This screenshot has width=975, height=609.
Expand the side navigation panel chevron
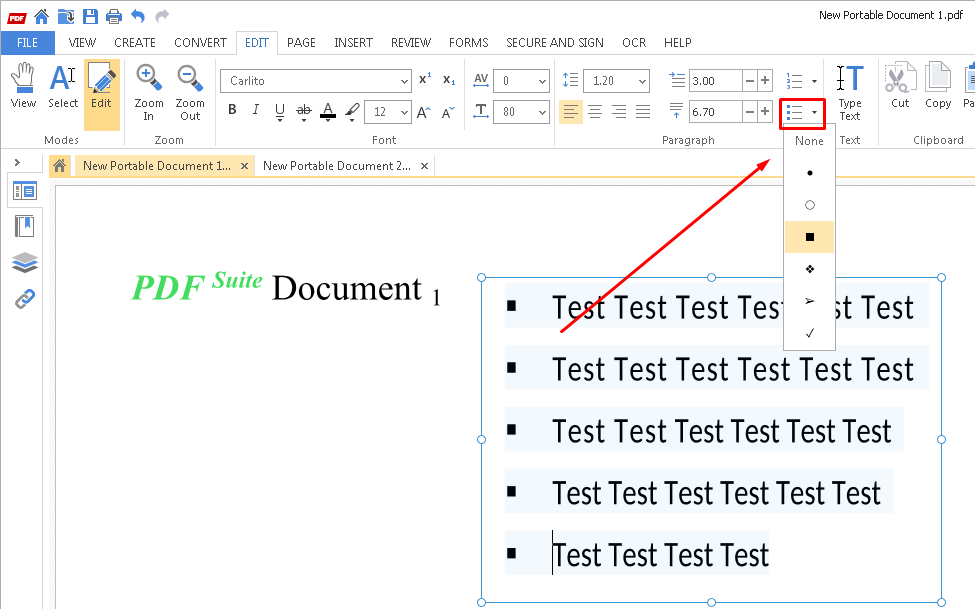[x=17, y=162]
